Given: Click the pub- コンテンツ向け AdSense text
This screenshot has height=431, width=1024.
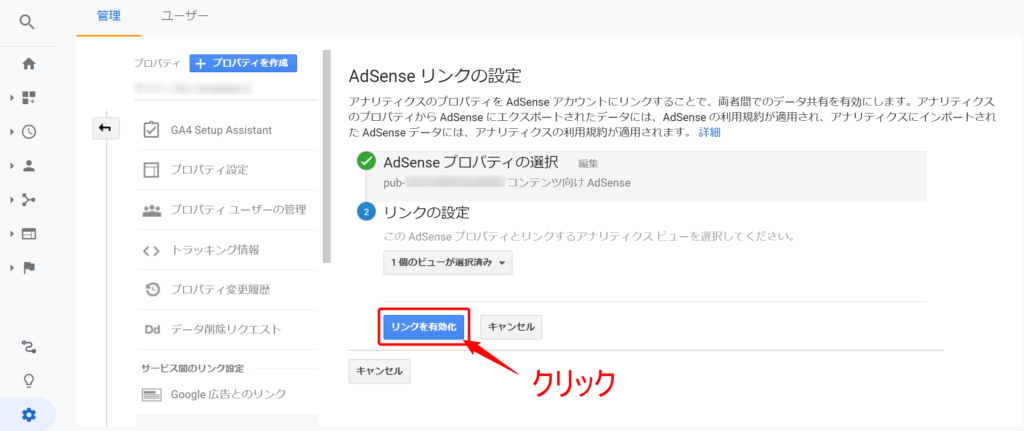Looking at the screenshot, I should click(x=507, y=184).
